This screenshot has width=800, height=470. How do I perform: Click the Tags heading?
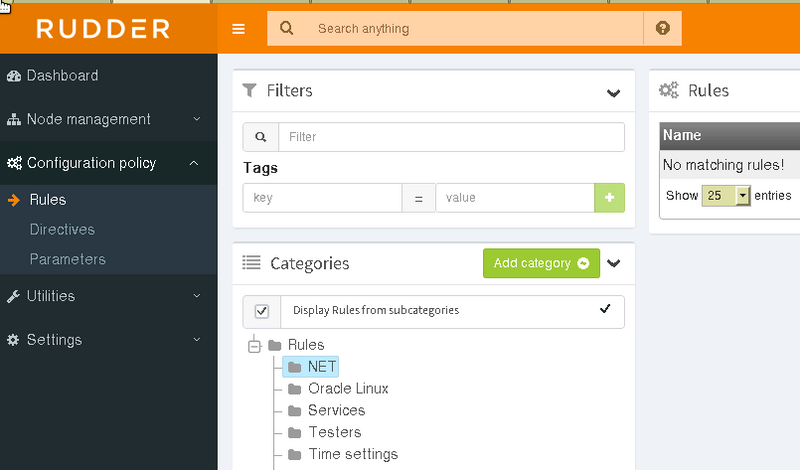[x=260, y=168]
